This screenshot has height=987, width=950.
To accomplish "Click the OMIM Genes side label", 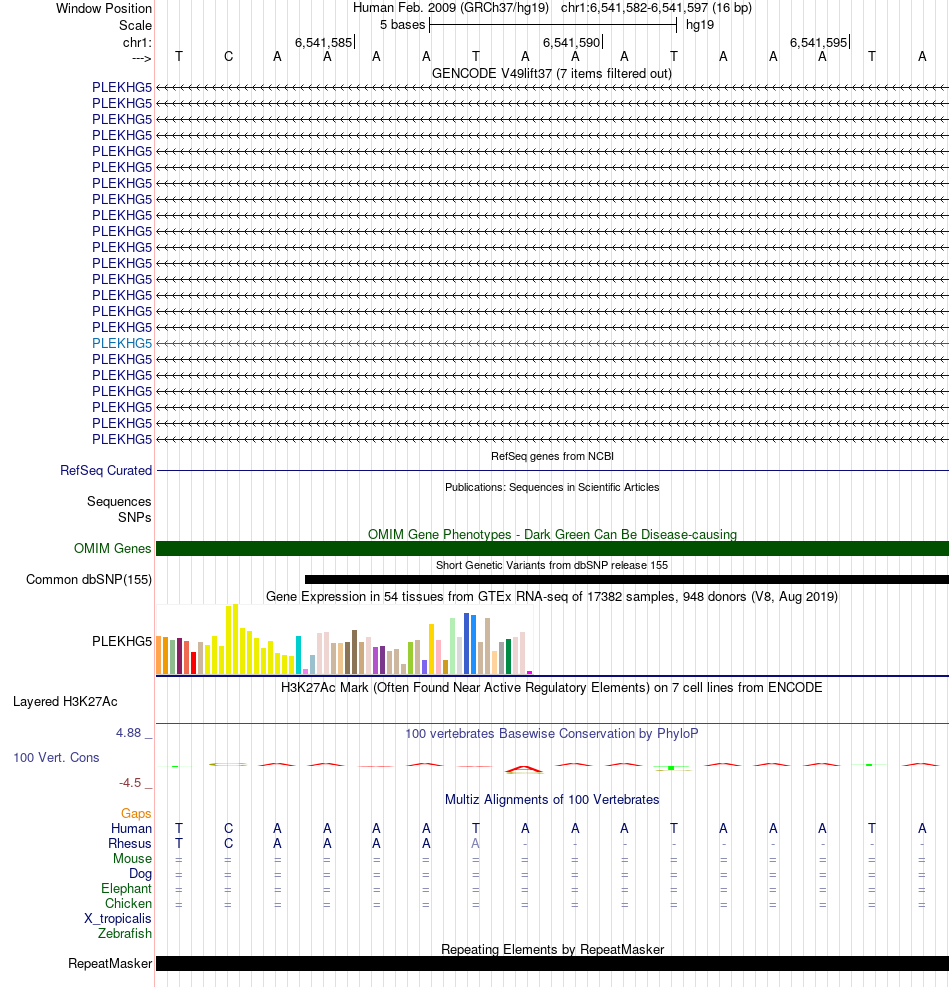I will (113, 548).
